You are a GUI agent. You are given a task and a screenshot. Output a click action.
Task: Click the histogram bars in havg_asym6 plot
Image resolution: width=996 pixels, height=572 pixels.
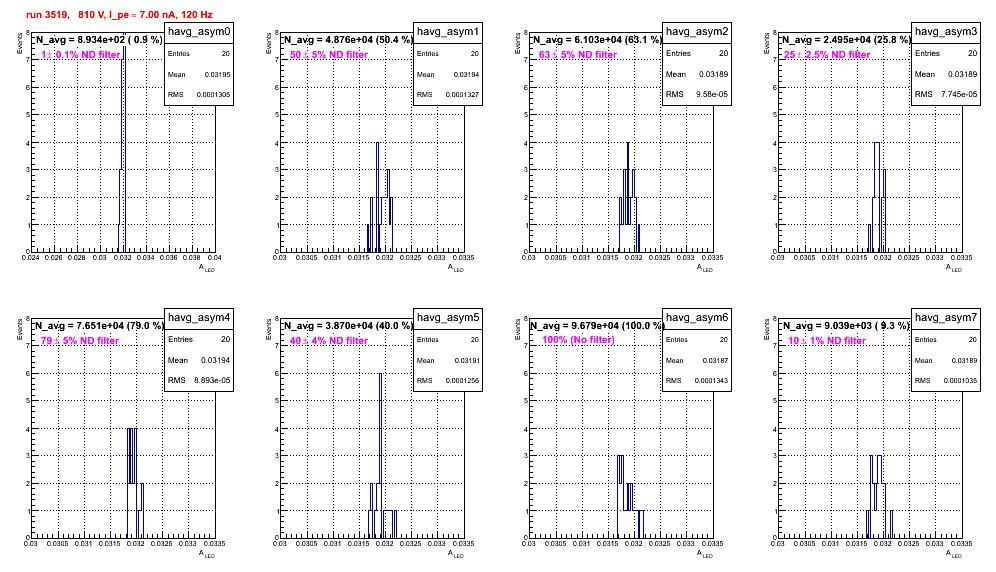pos(630,496)
